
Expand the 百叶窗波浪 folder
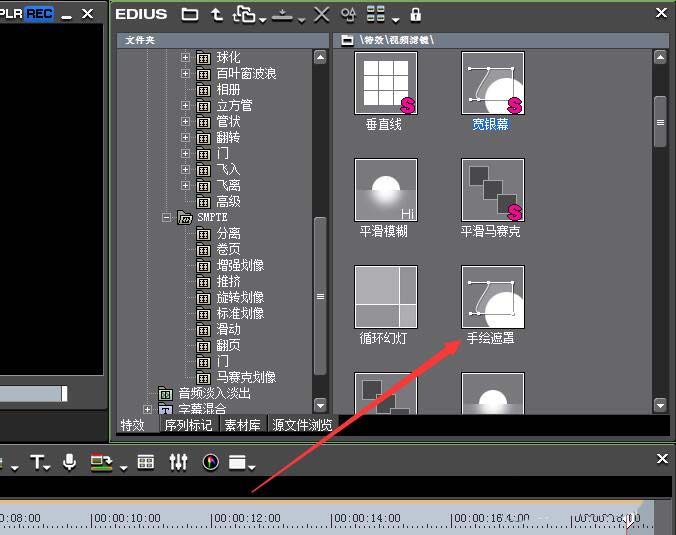[185, 73]
